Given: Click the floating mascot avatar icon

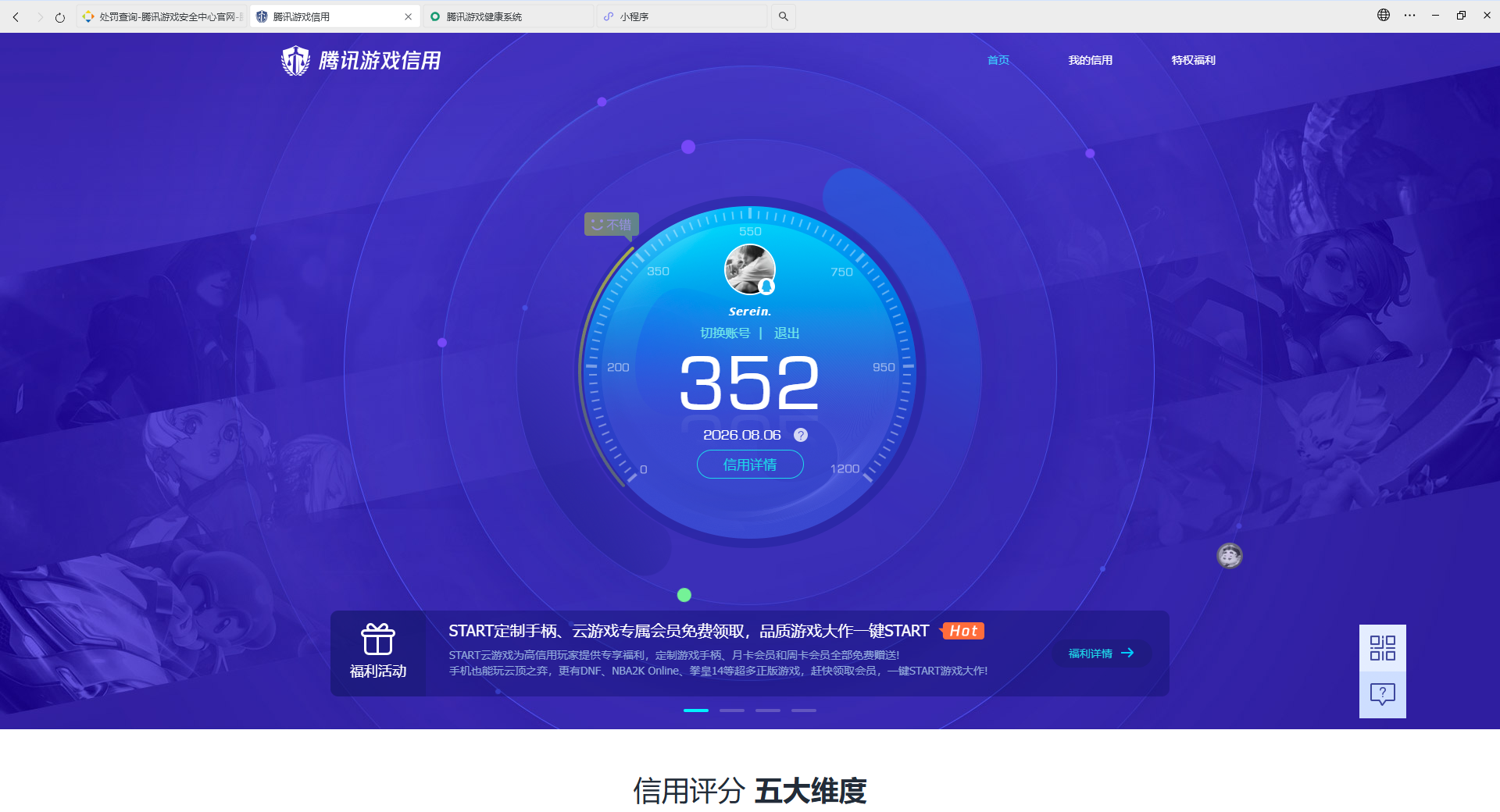Looking at the screenshot, I should click(1230, 555).
